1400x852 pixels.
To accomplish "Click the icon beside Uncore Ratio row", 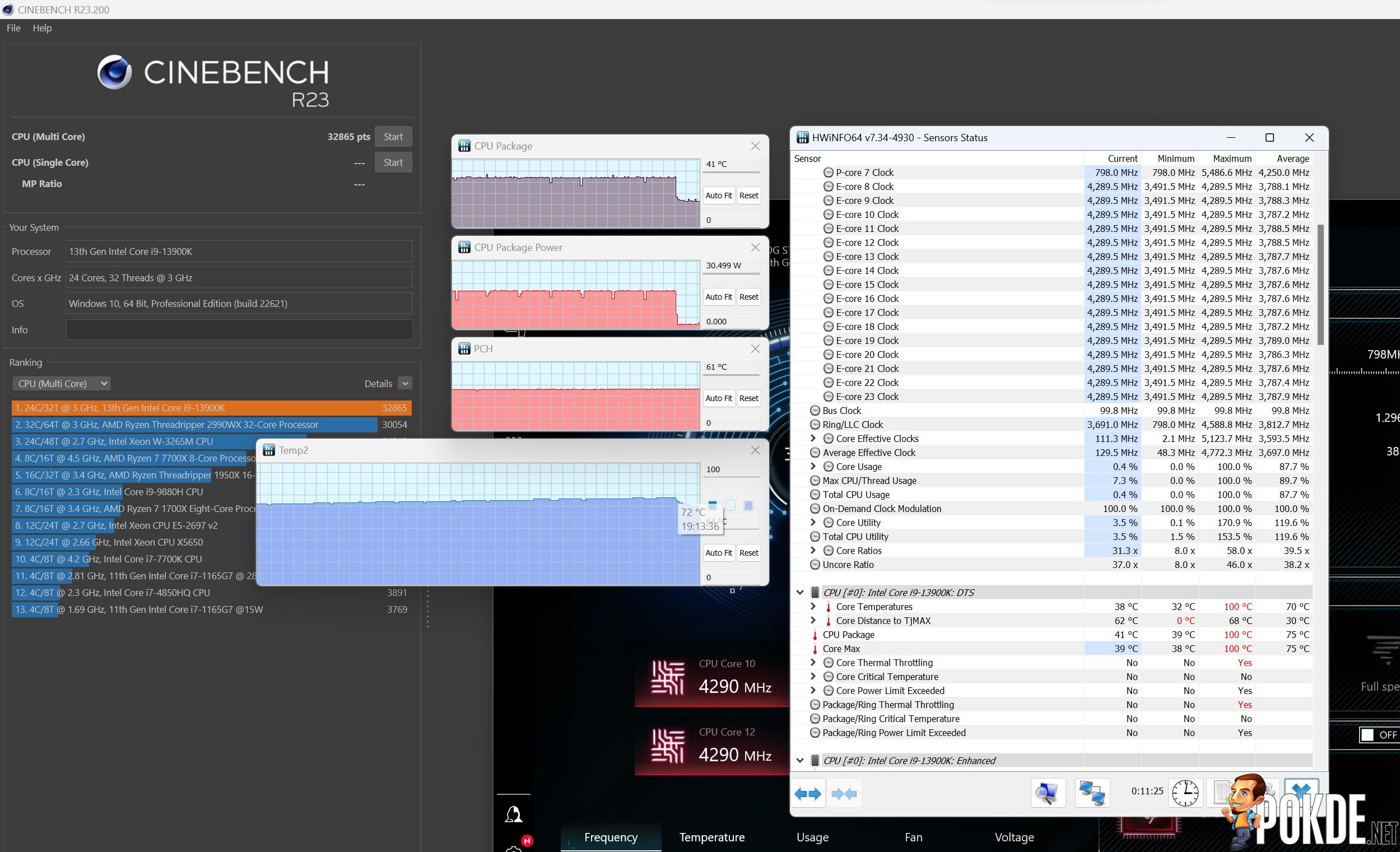I will [815, 565].
